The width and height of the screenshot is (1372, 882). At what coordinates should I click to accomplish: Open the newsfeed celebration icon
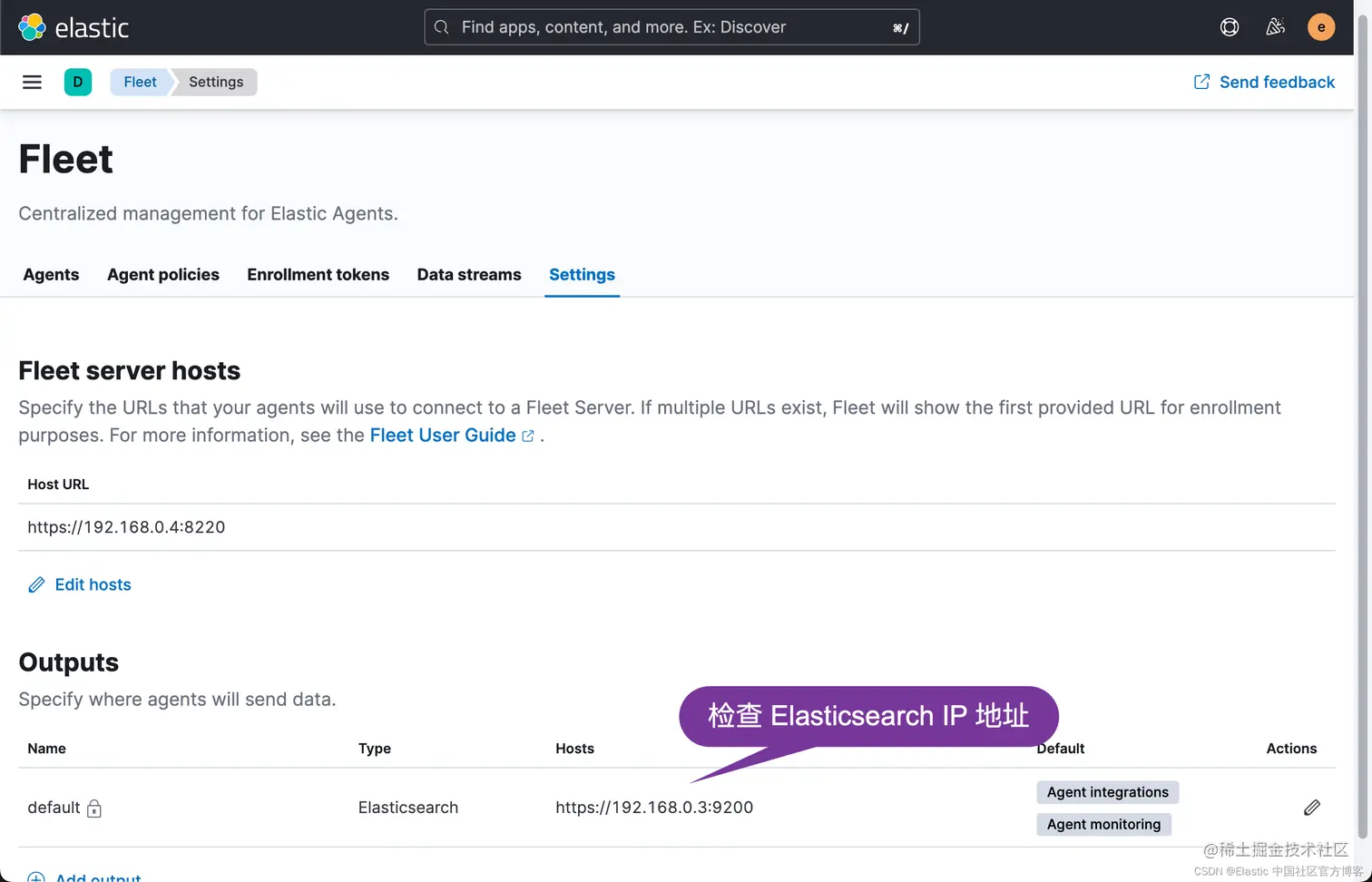point(1275,27)
